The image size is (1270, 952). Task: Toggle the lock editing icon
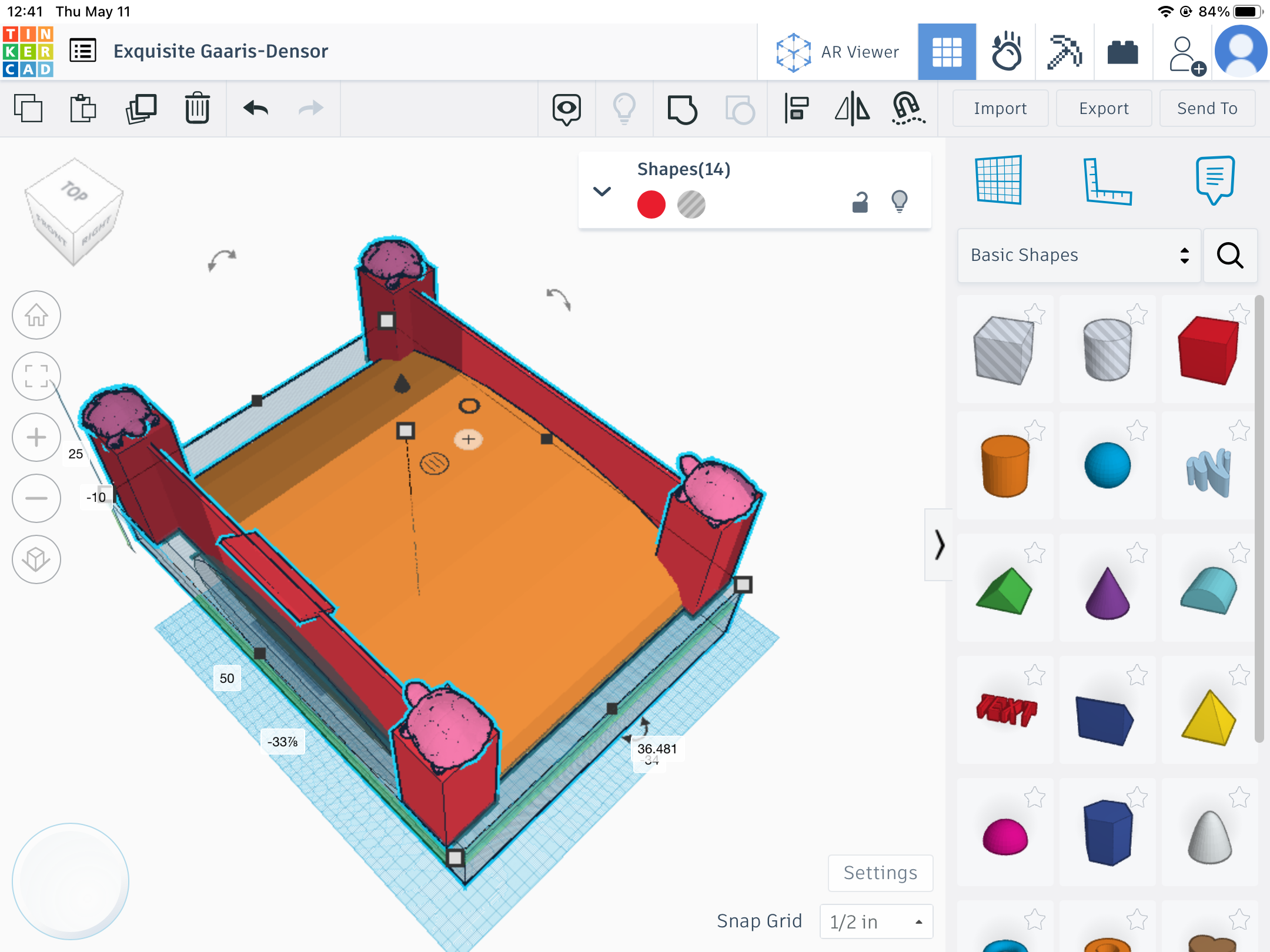click(860, 203)
